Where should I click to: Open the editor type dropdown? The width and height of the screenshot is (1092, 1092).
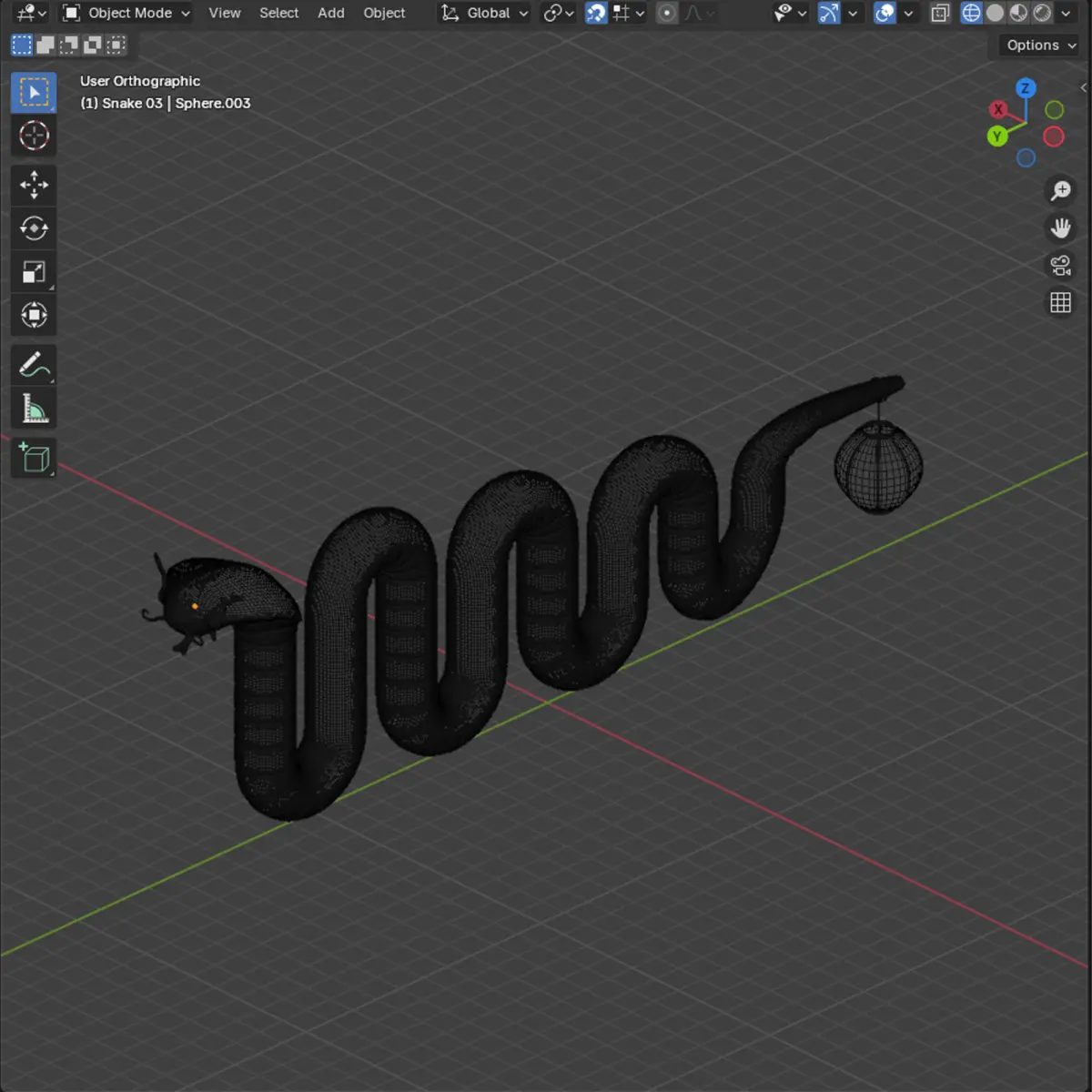pyautogui.click(x=31, y=13)
